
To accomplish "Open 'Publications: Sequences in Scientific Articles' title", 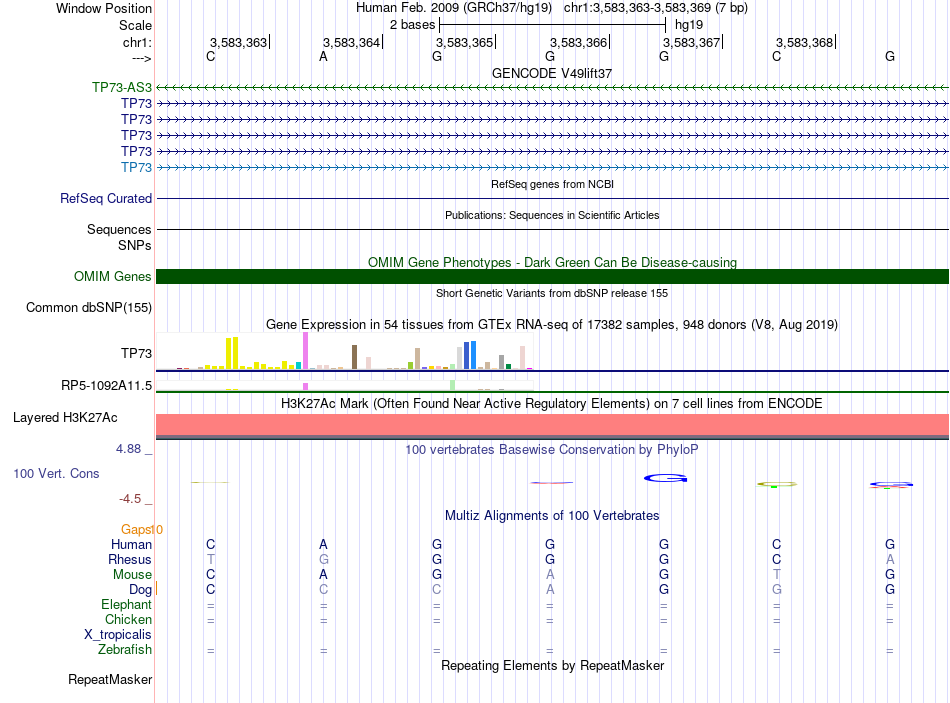I will [552, 215].
